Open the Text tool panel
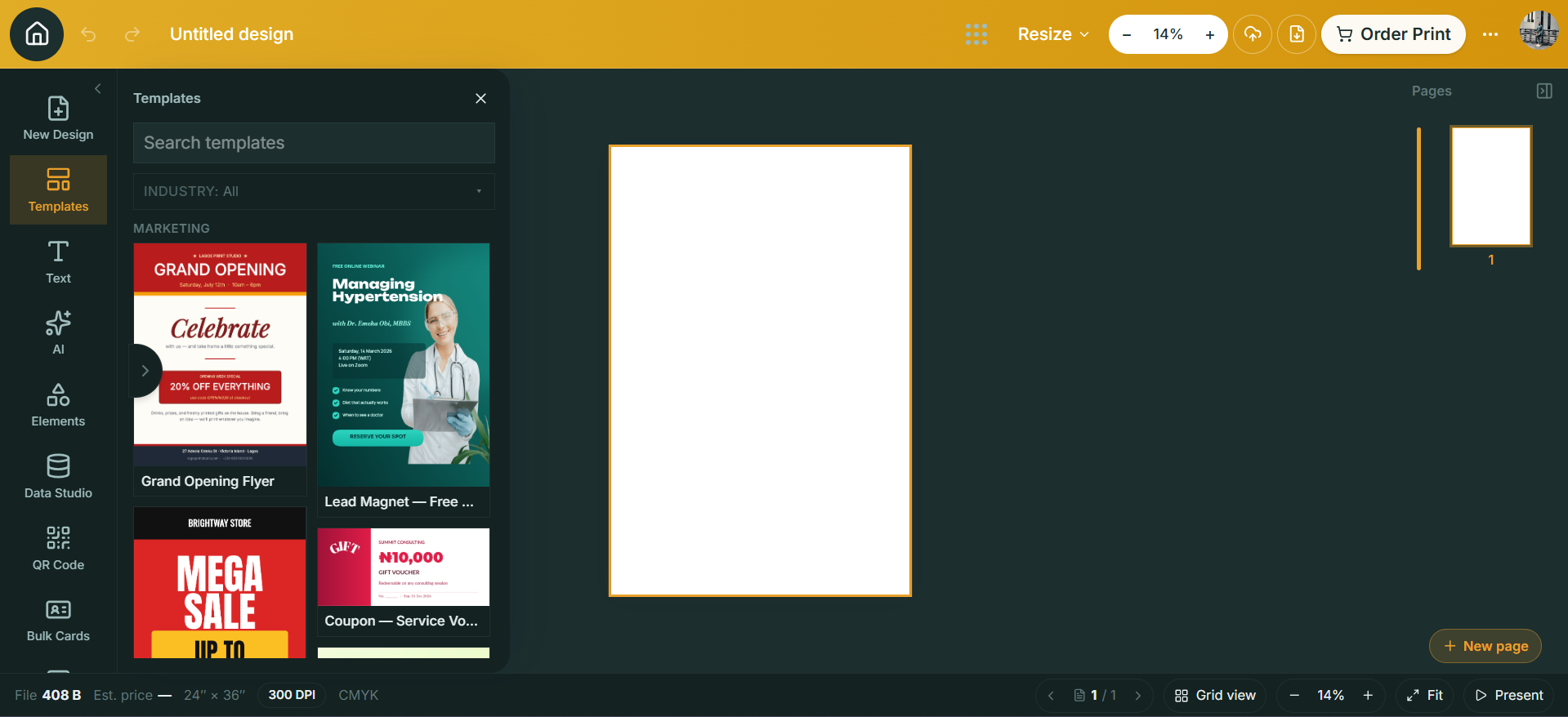Image resolution: width=1568 pixels, height=717 pixels. (58, 262)
